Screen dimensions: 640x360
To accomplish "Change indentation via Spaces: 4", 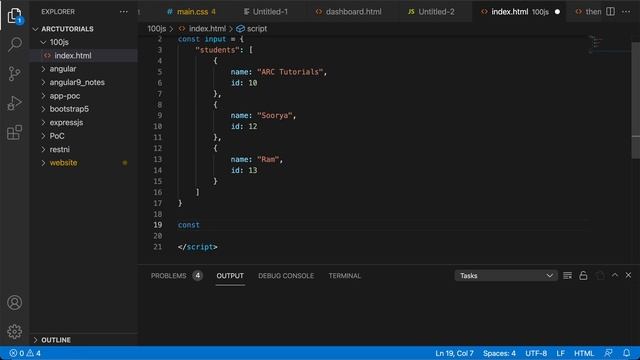I will pos(499,353).
